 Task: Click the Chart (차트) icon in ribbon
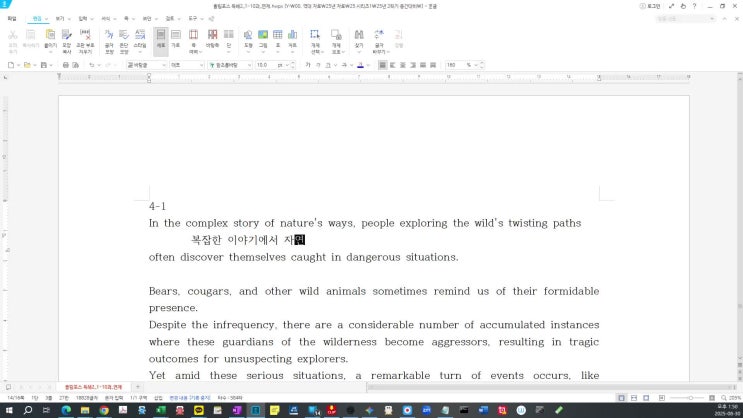292,38
